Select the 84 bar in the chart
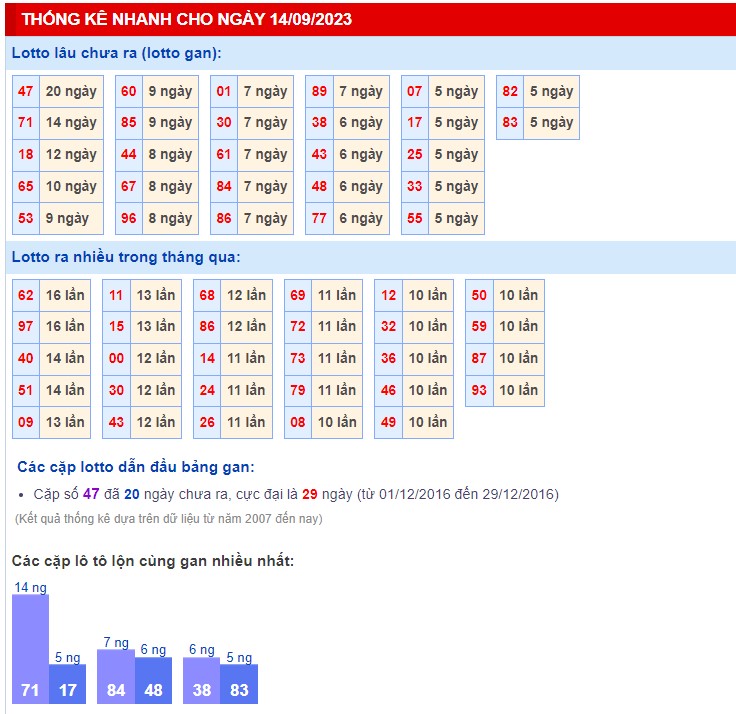 [x=116, y=677]
